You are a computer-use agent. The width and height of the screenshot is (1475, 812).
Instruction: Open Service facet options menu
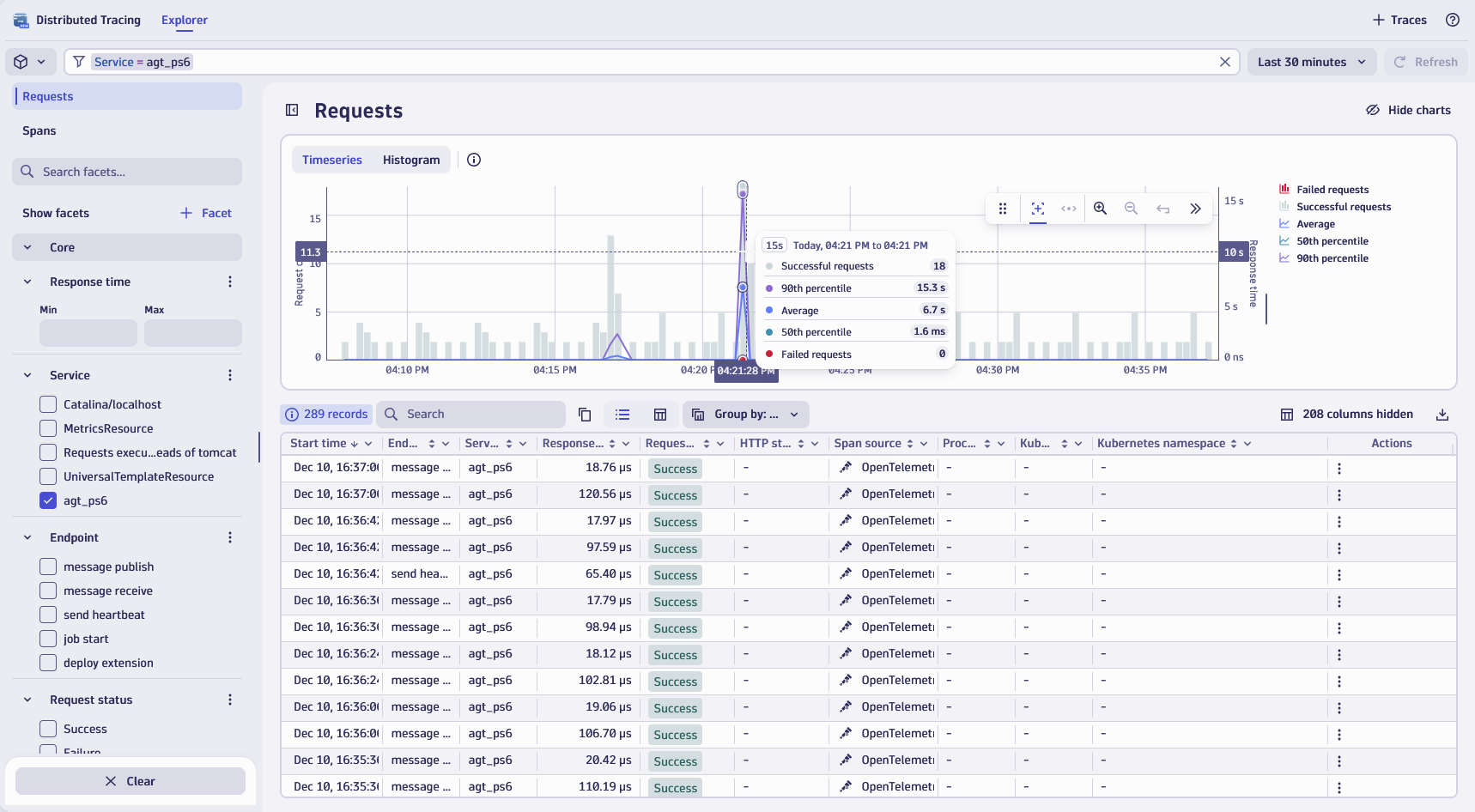tap(230, 375)
